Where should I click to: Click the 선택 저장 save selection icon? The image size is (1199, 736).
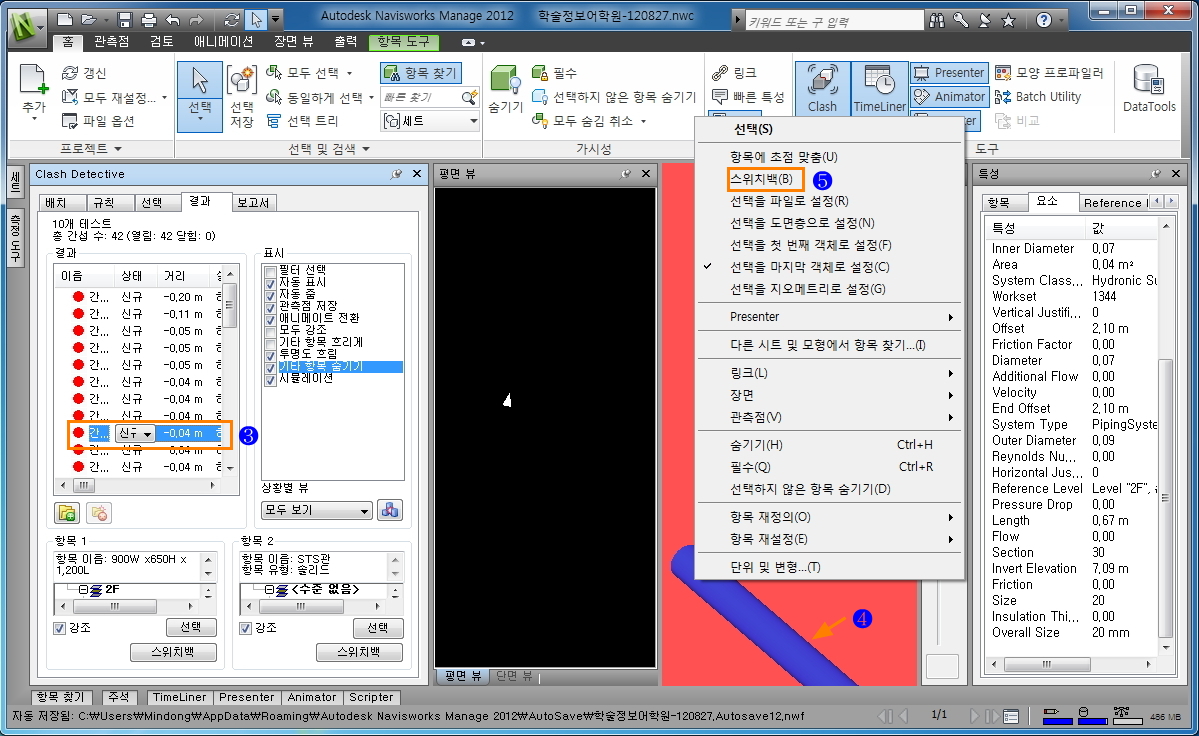point(241,86)
